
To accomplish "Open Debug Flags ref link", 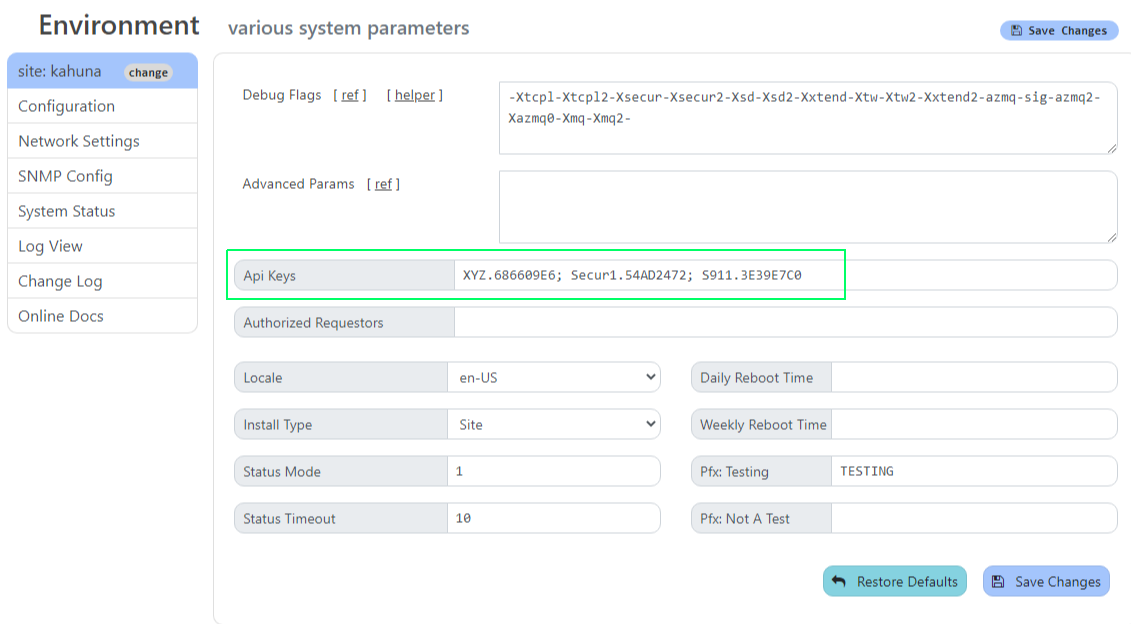I will tap(350, 95).
